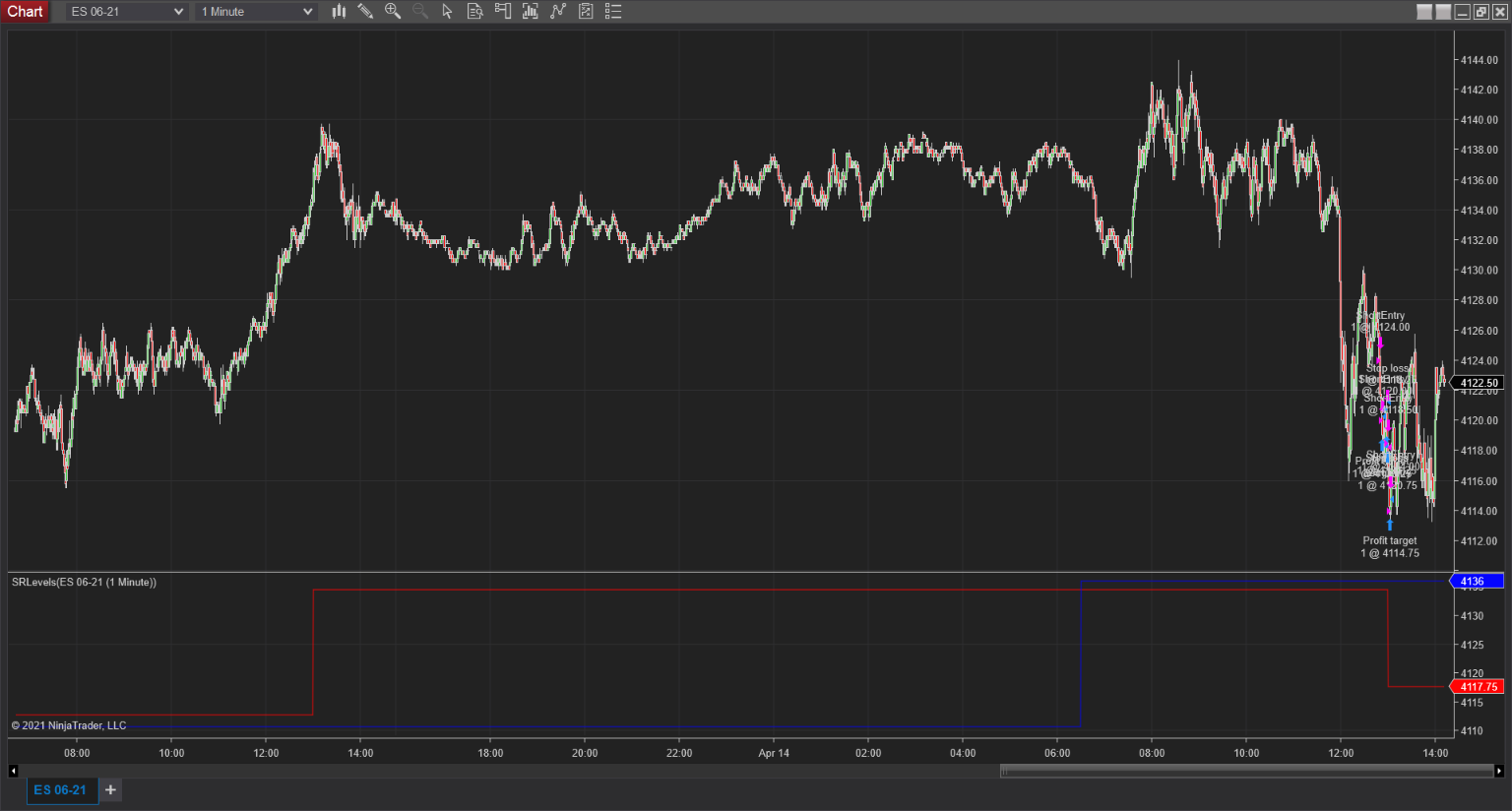Viewport: 1512px width, 811px height.
Task: Select the cursor pointer tool
Action: tap(448, 12)
